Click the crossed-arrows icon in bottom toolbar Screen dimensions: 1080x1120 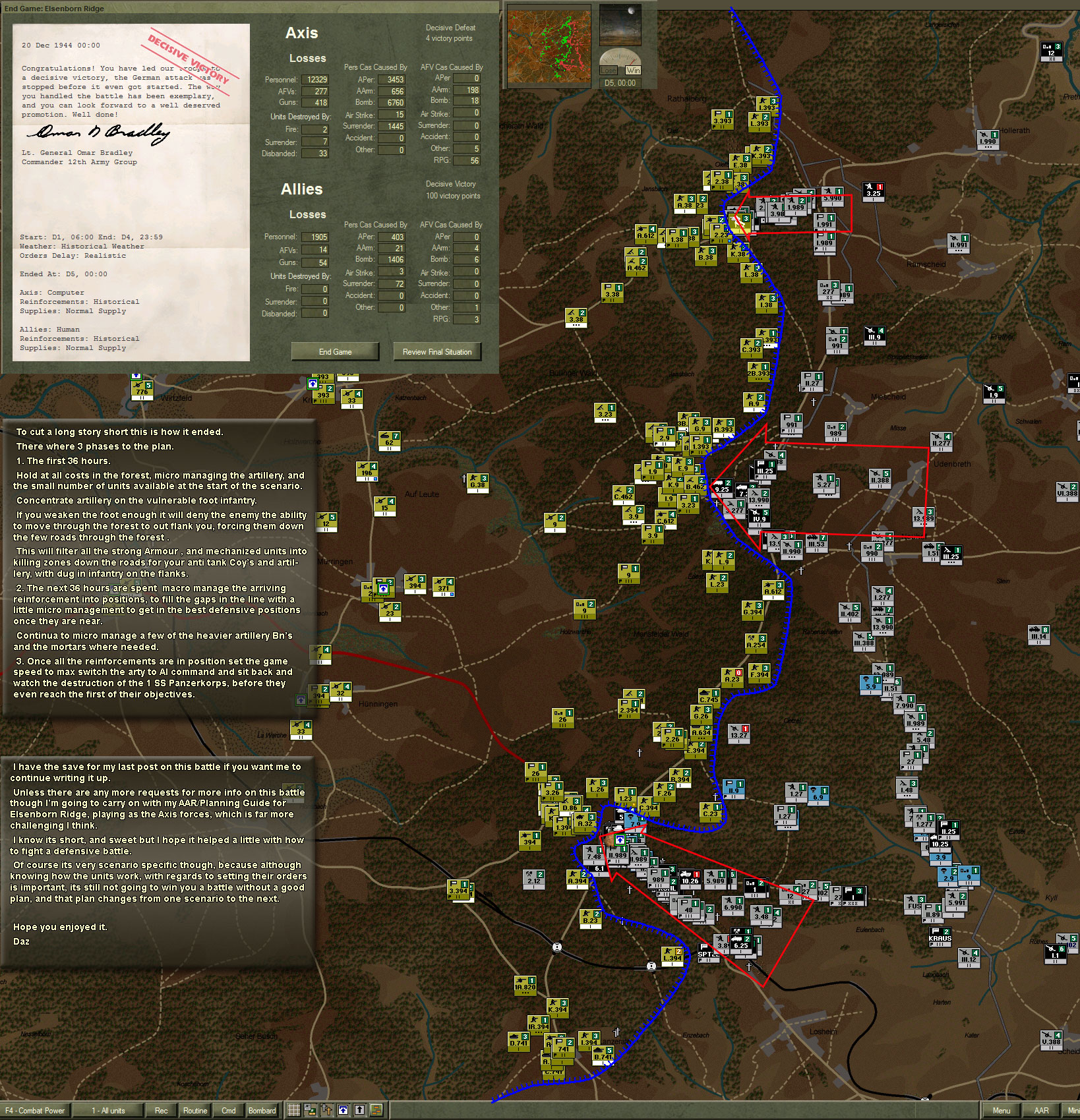[327, 1110]
